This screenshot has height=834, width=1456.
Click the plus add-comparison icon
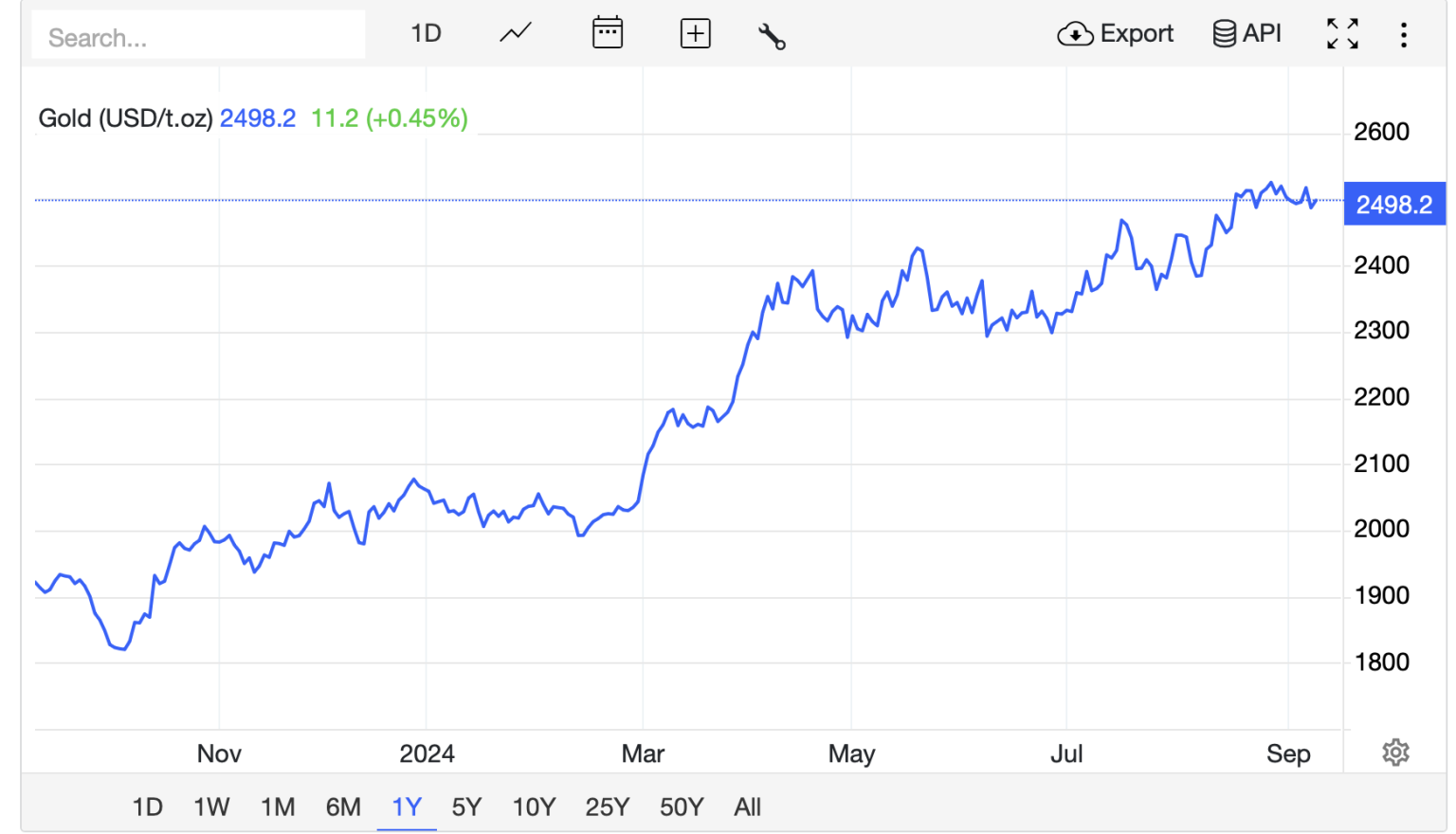click(x=695, y=34)
